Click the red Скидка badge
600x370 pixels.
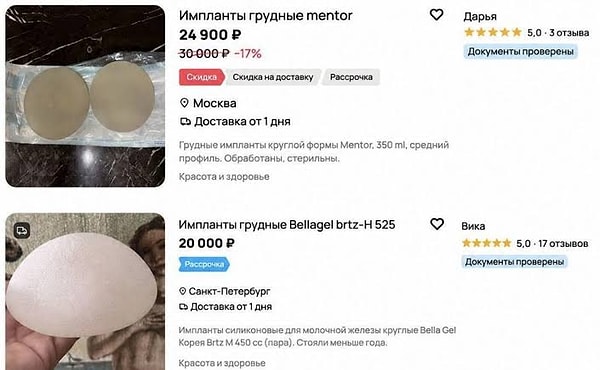201,77
